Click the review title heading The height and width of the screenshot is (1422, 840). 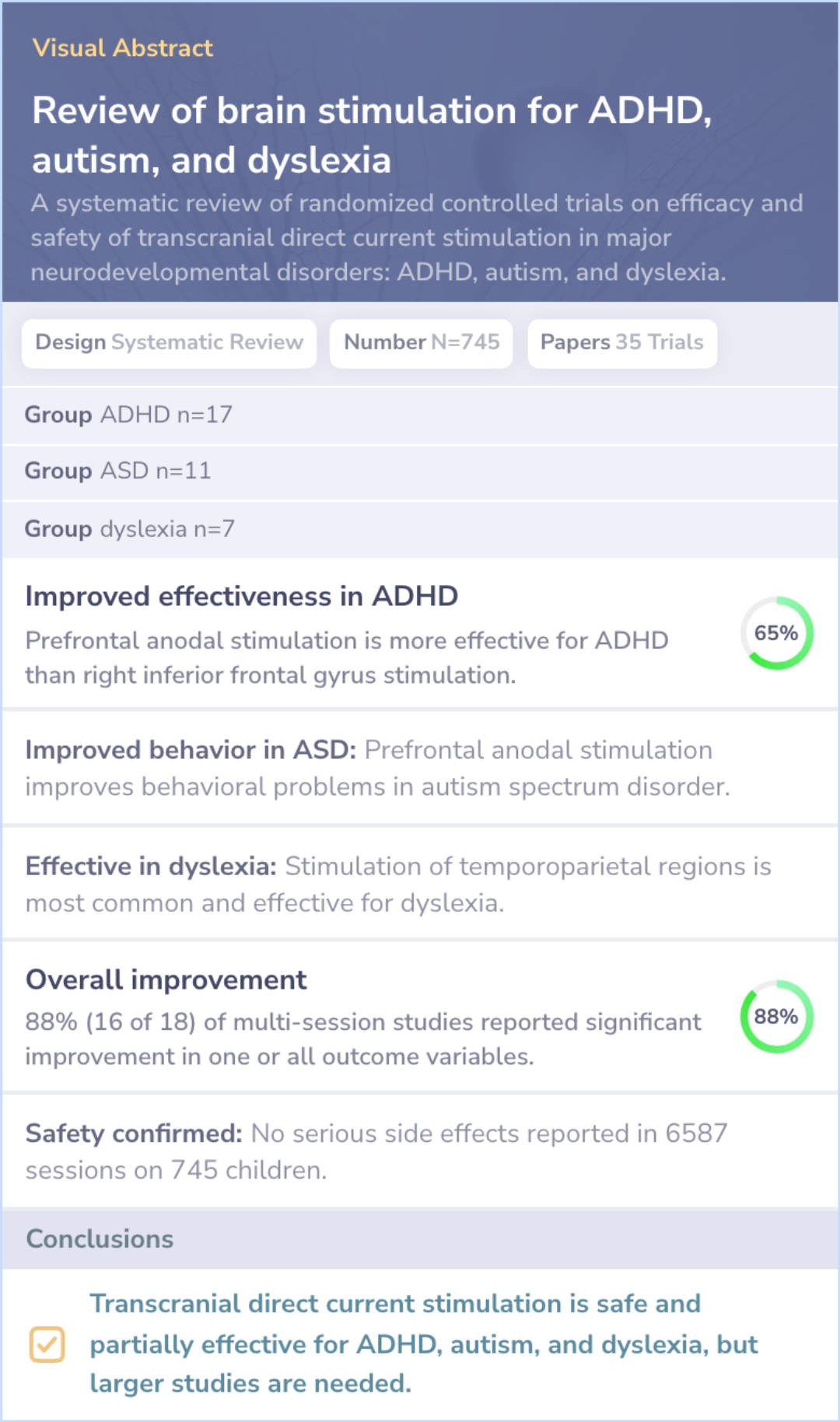pos(371,135)
